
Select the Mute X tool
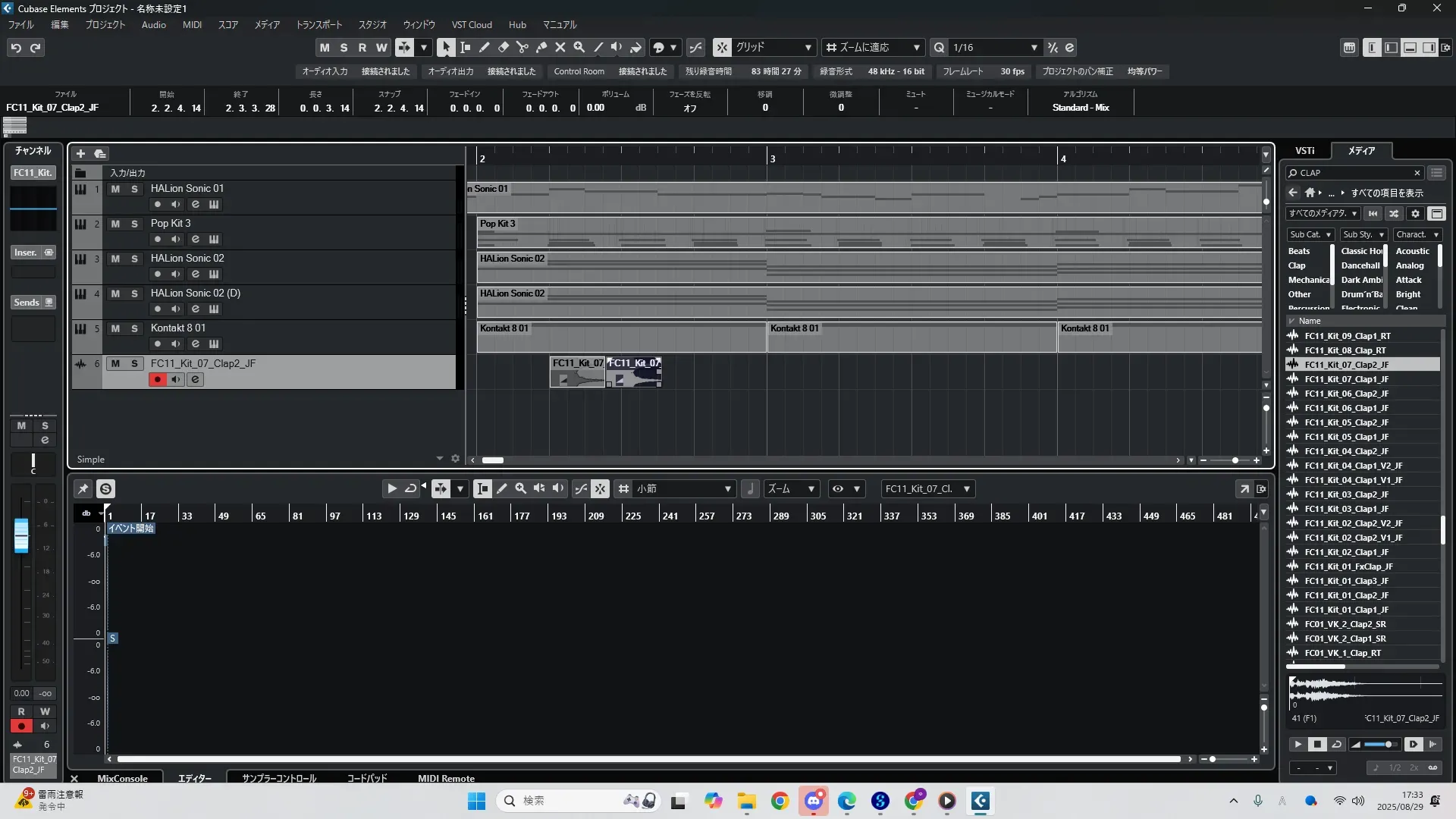click(x=560, y=47)
